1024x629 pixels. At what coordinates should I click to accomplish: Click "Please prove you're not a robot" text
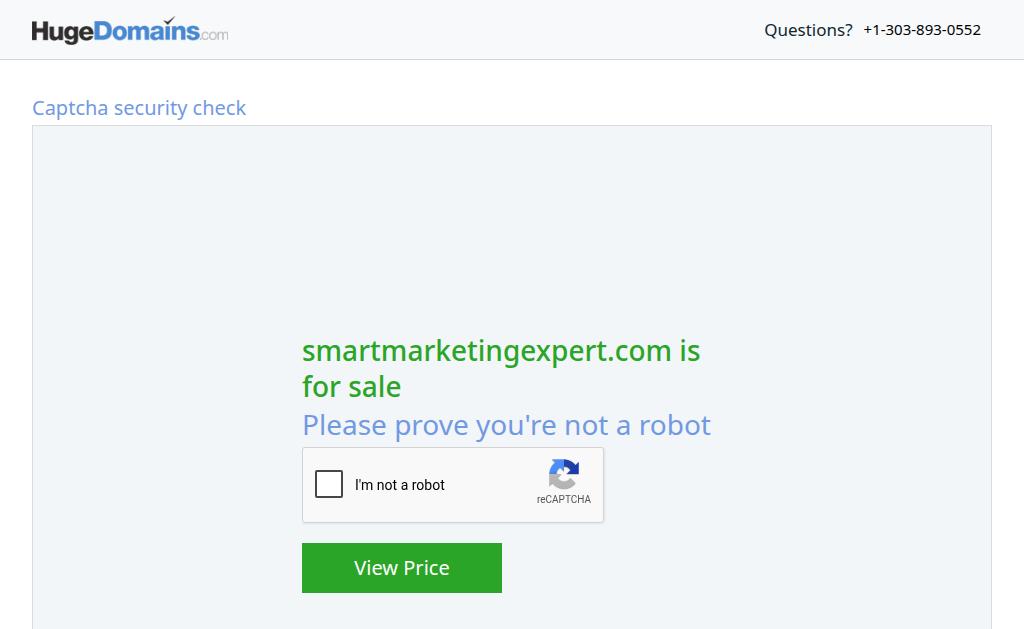pyautogui.click(x=506, y=426)
